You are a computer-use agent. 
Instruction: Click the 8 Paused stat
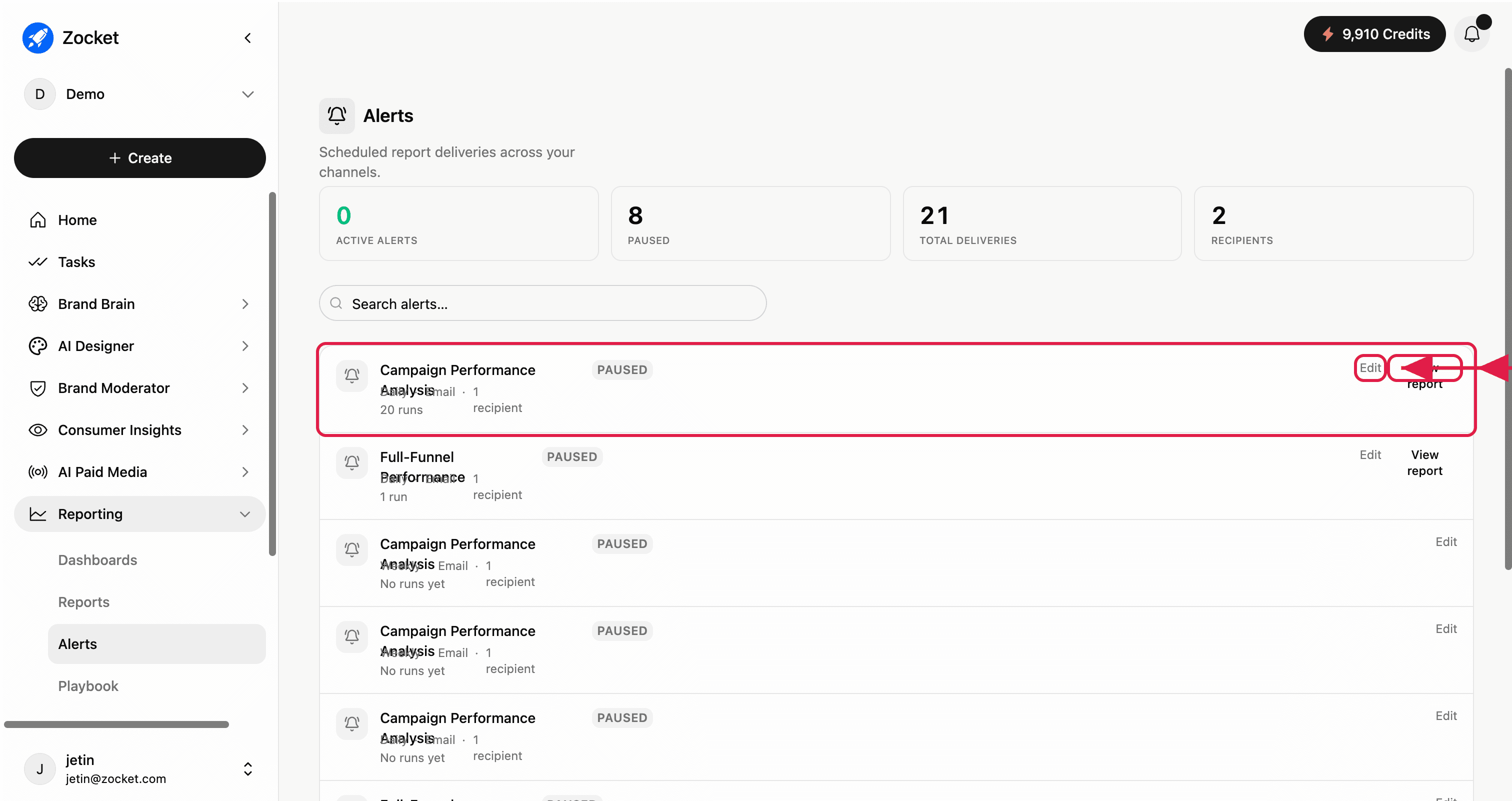tap(750, 223)
